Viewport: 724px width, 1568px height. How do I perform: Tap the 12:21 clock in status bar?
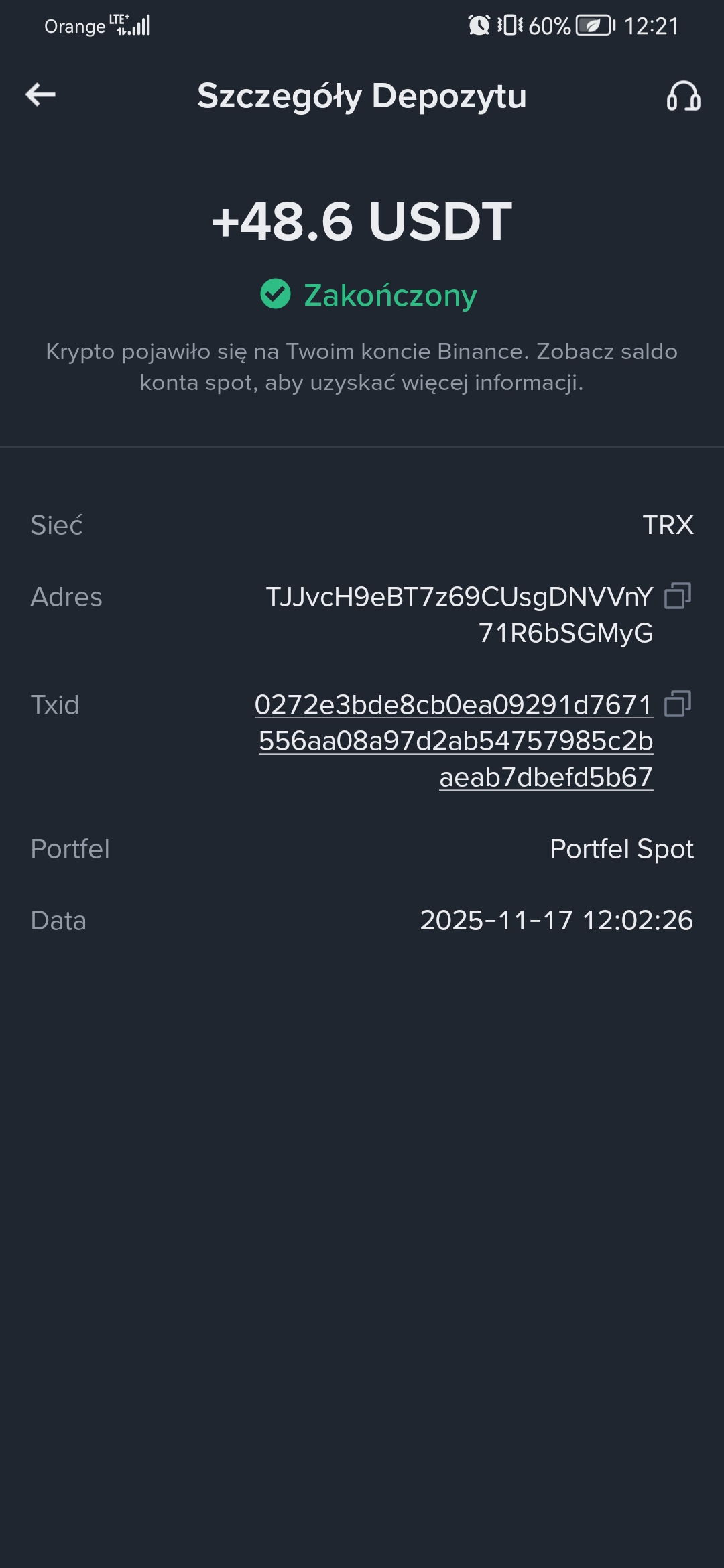pos(651,26)
